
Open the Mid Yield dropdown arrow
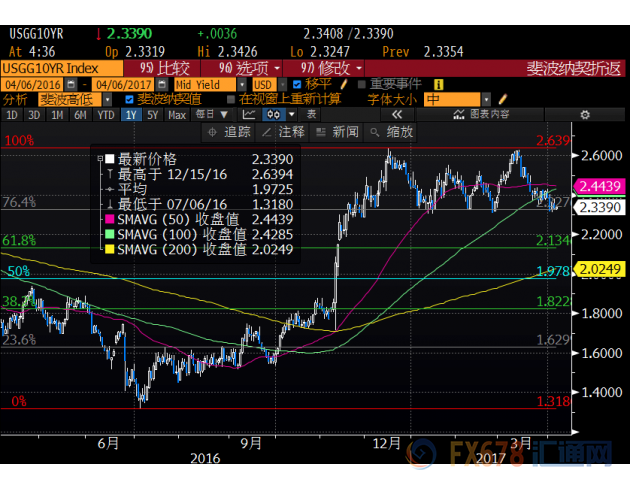tap(241, 85)
